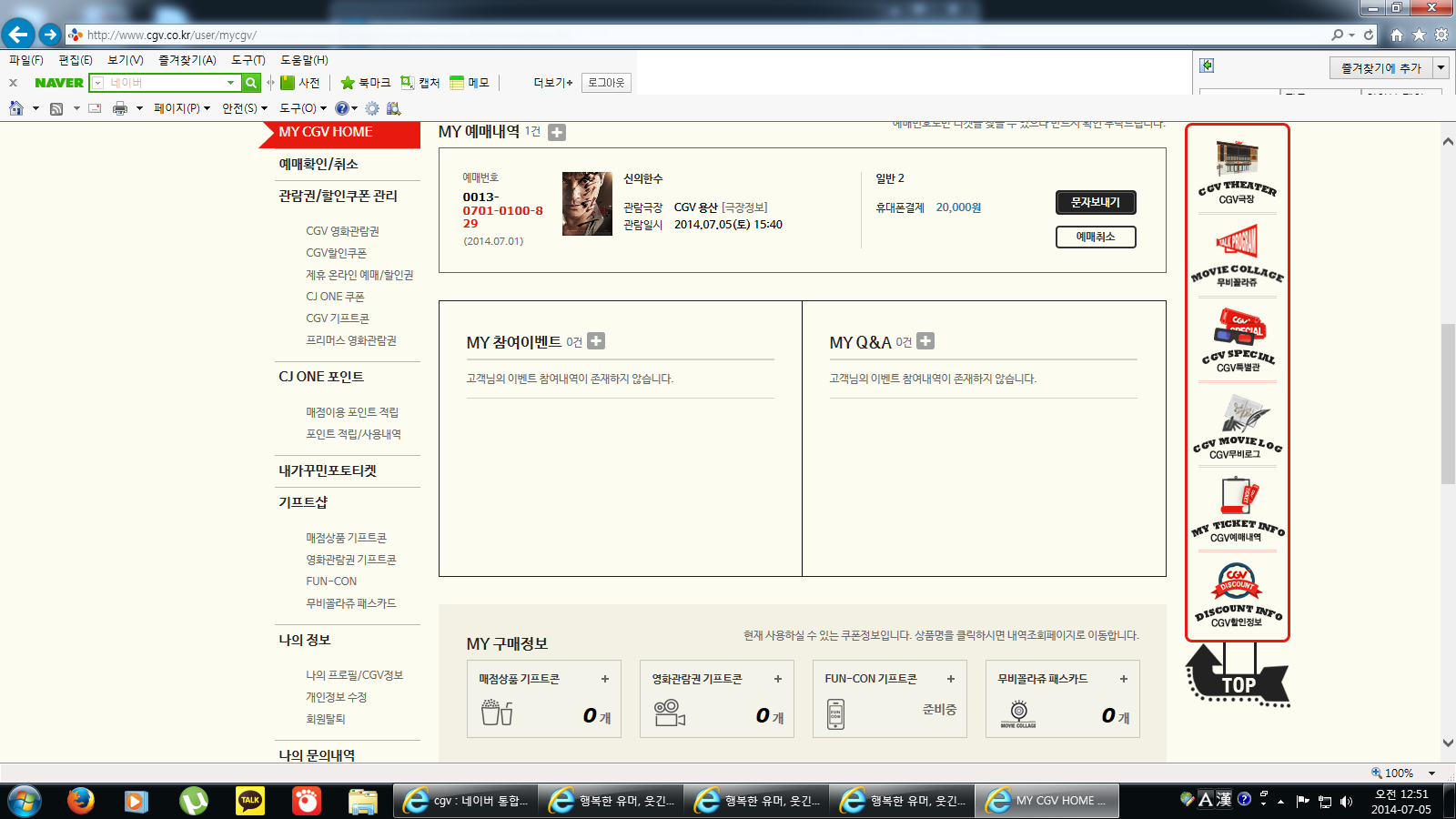This screenshot has height=819, width=1456.
Task: Open the 보기(V) menu
Action: [x=126, y=60]
